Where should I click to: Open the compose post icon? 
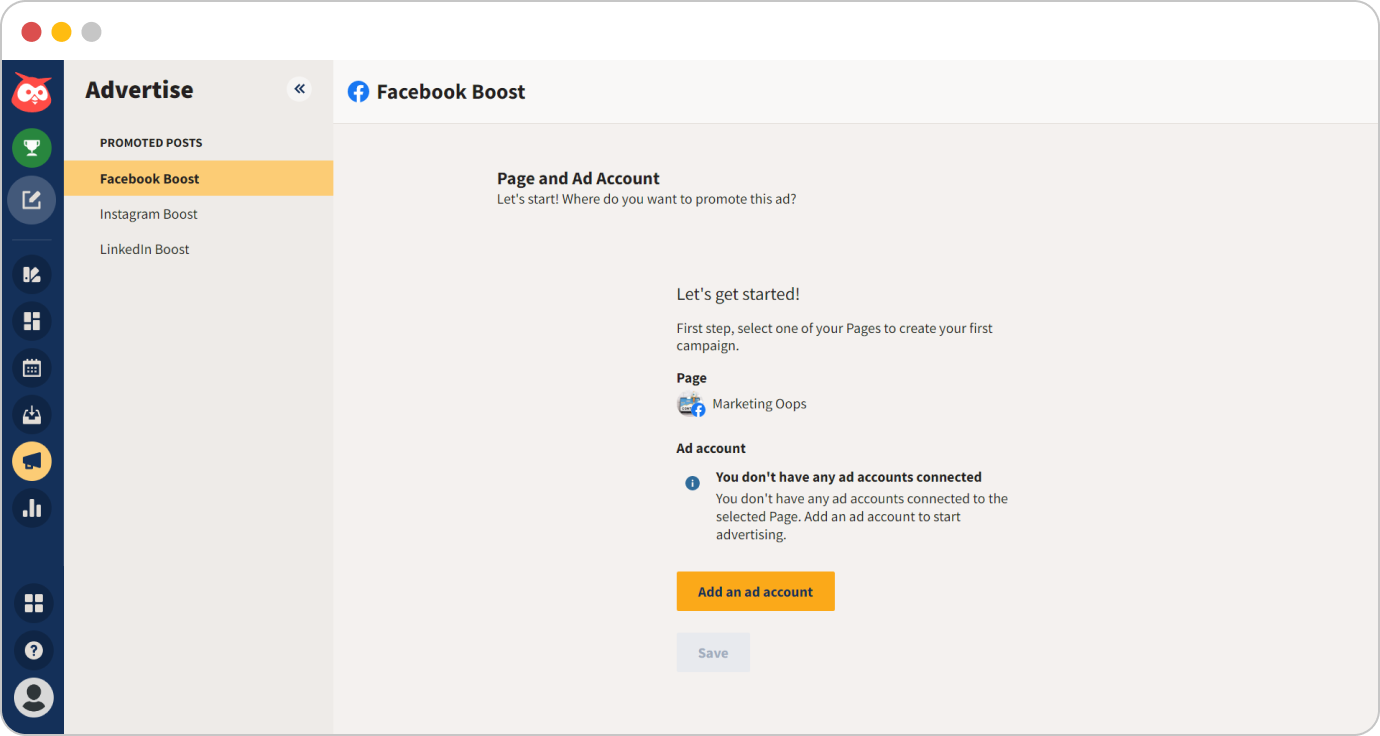(x=32, y=200)
